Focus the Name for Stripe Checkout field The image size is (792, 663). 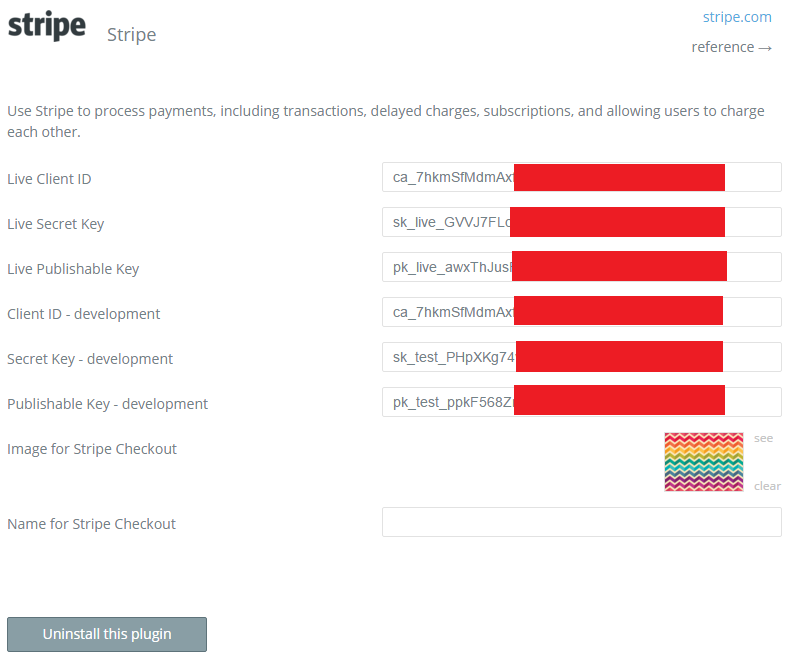pos(581,522)
